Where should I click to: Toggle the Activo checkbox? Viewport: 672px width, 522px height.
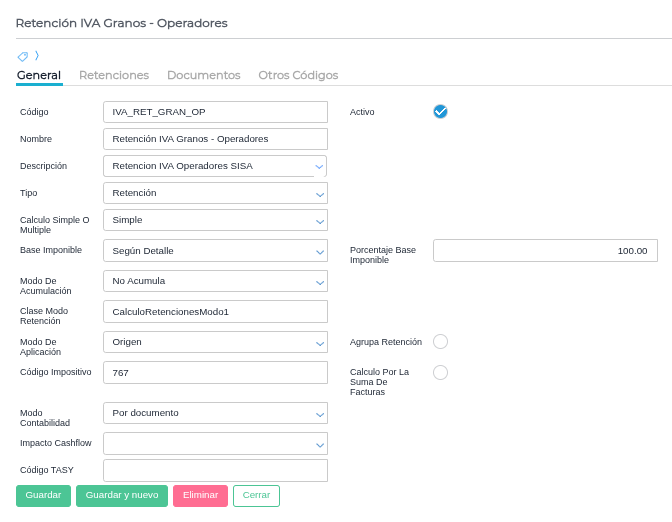[x=440, y=111]
